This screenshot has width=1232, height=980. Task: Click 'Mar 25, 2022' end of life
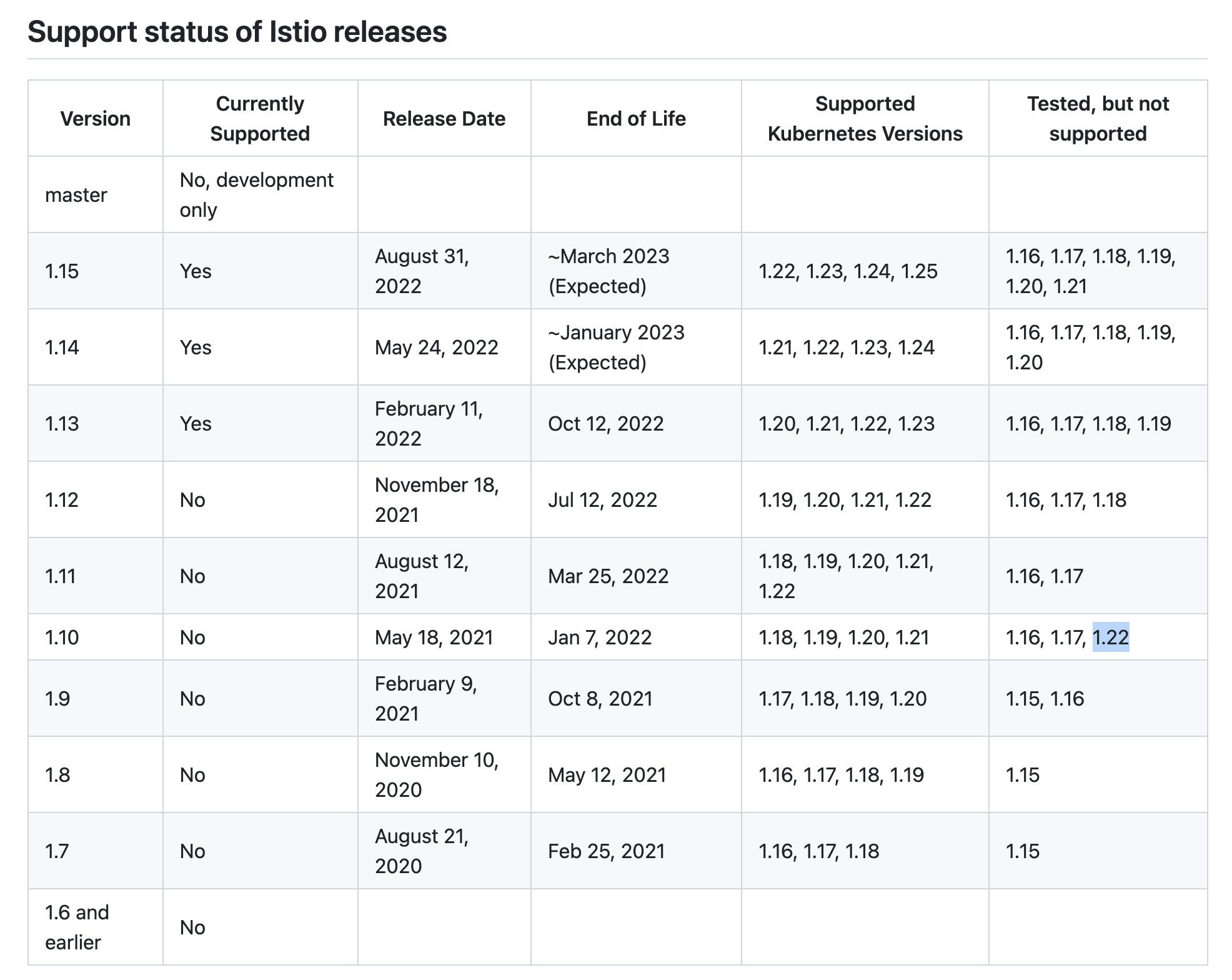pyautogui.click(x=636, y=576)
